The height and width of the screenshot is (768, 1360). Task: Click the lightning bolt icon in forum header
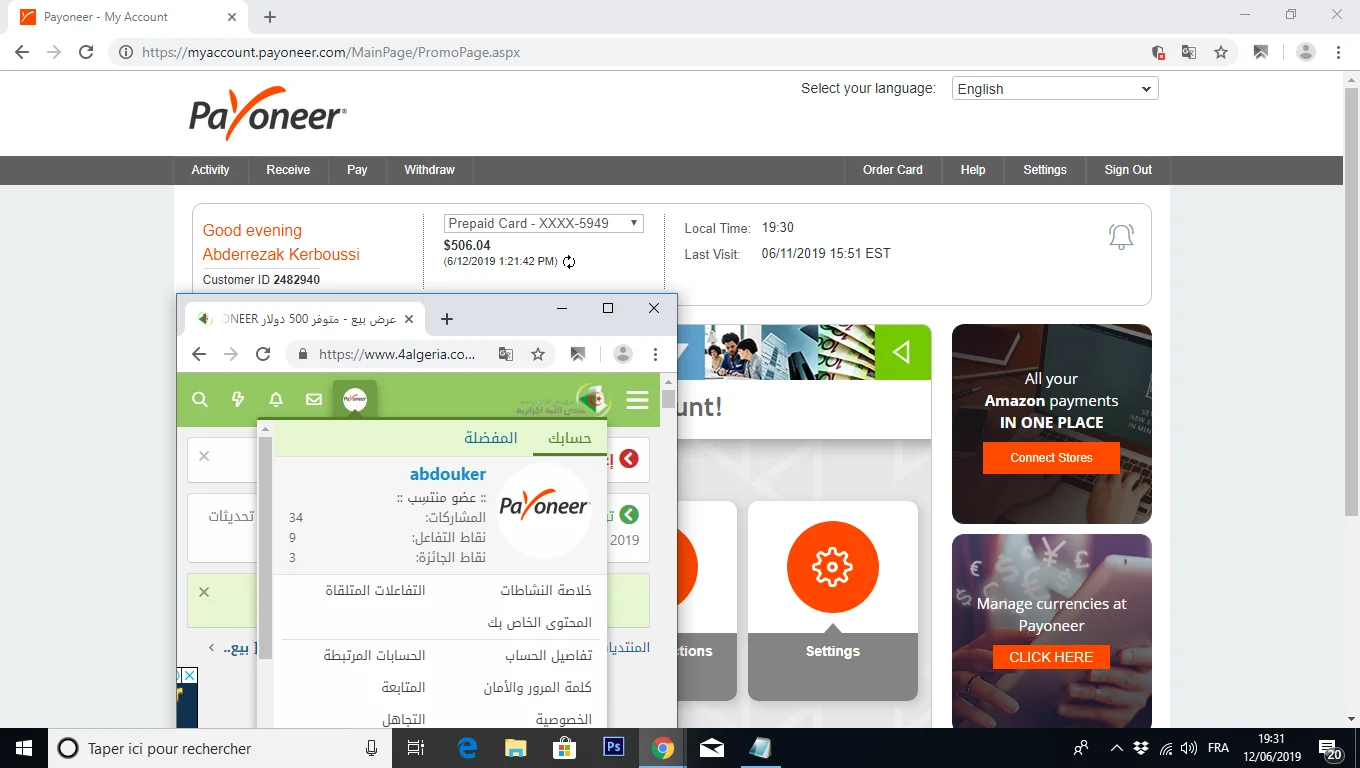(x=238, y=400)
